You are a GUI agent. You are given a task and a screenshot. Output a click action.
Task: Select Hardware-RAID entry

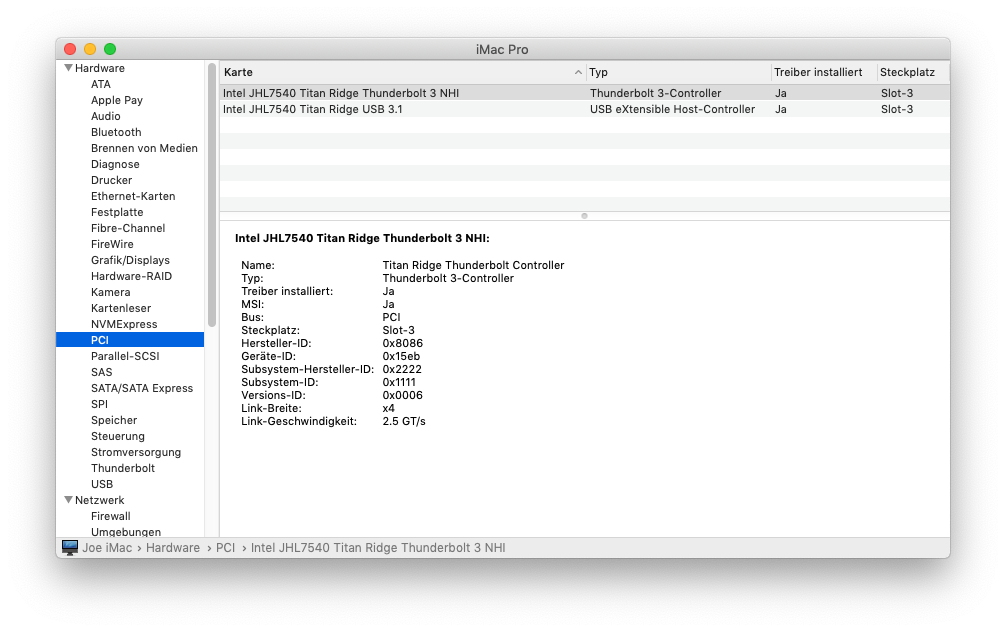(132, 277)
